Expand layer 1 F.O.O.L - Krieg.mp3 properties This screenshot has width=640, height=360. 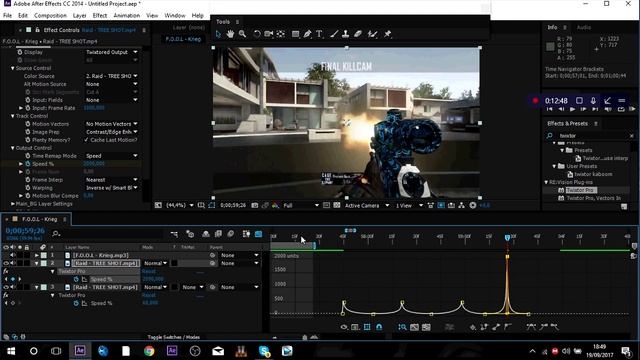(x=37, y=255)
